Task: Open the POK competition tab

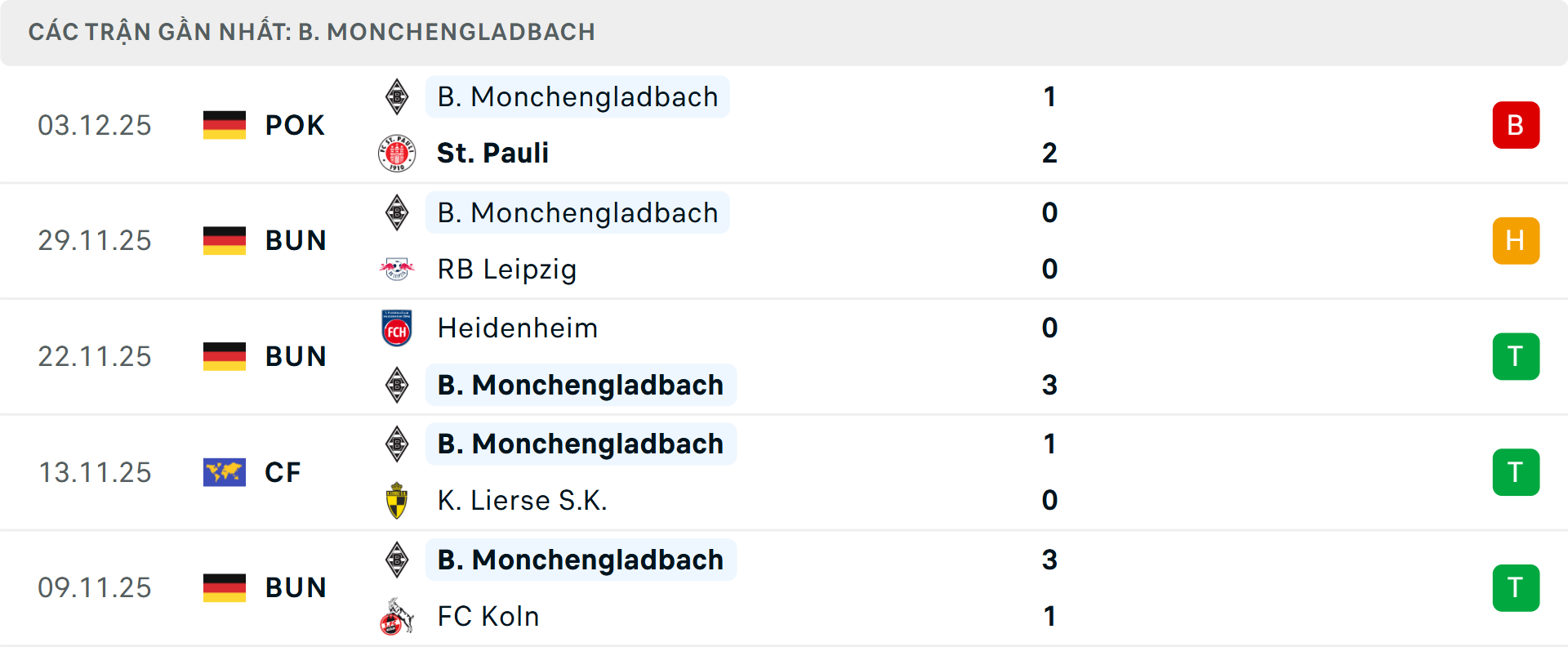Action: point(295,125)
